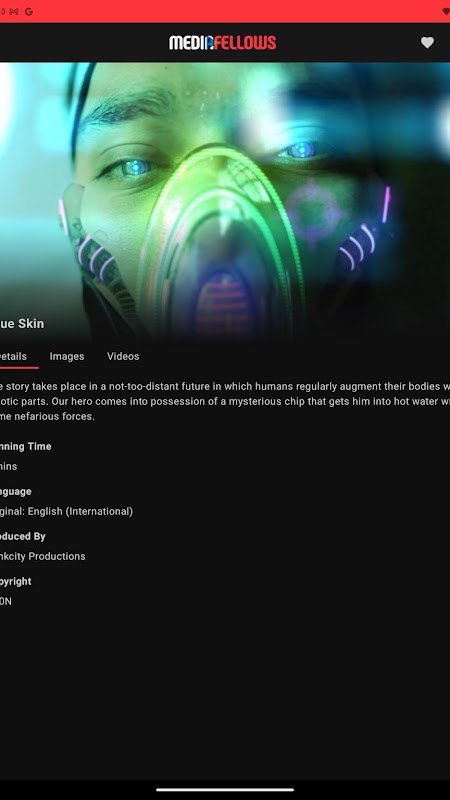Click the clock time in status bar
This screenshot has height=800, width=450.
tap(3, 11)
